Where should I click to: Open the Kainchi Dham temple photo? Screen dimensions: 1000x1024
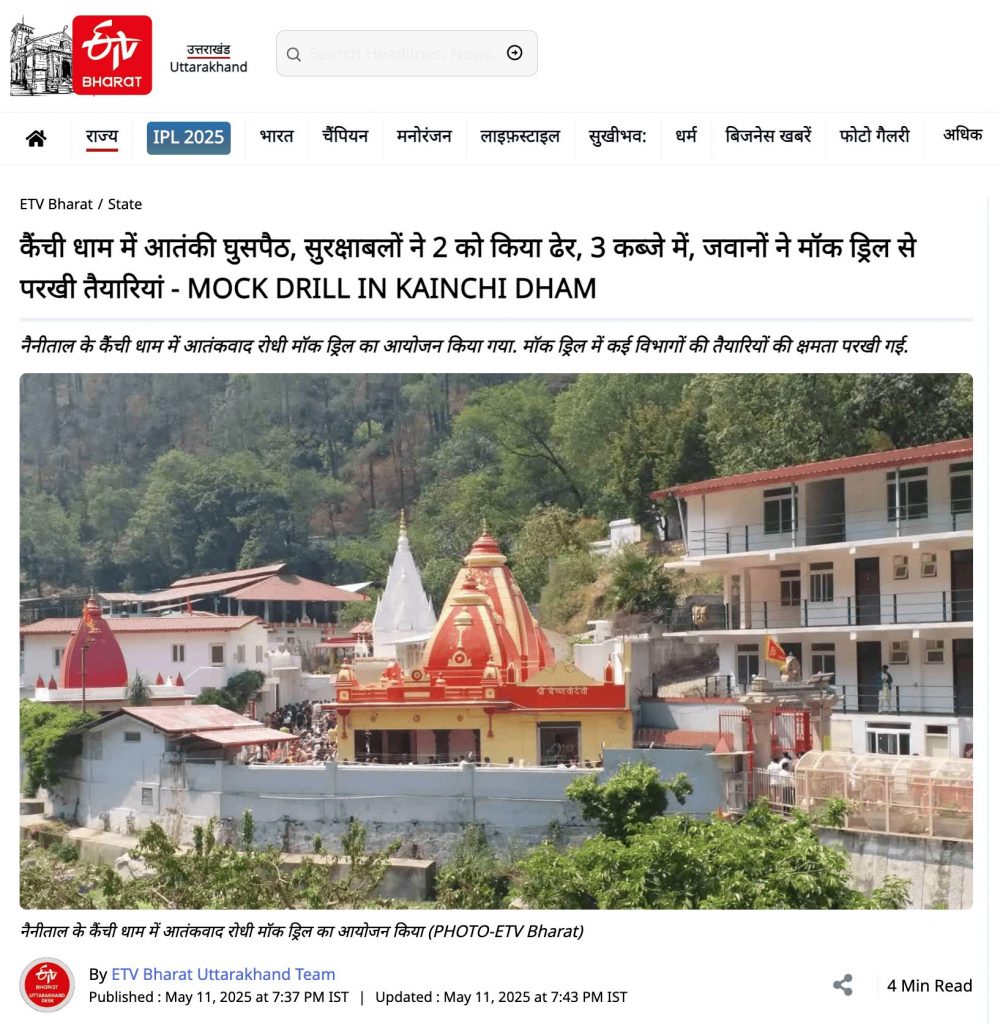tap(496, 641)
